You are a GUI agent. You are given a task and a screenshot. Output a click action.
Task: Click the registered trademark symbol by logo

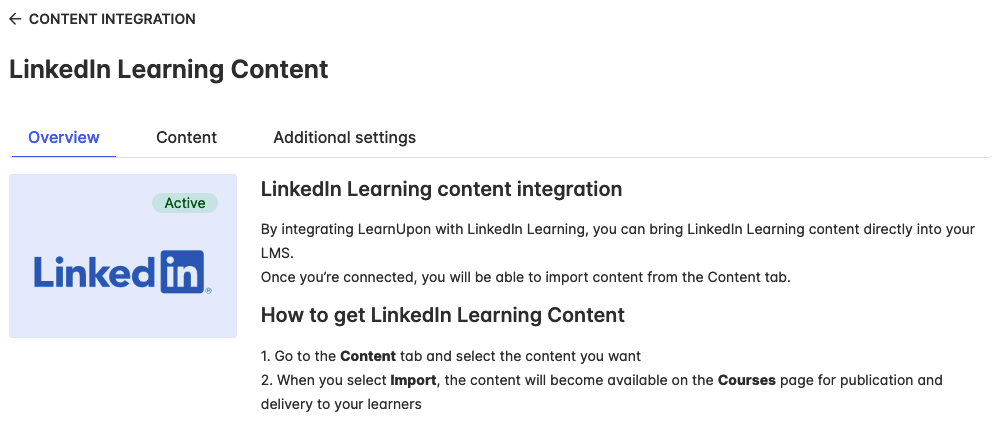(209, 291)
